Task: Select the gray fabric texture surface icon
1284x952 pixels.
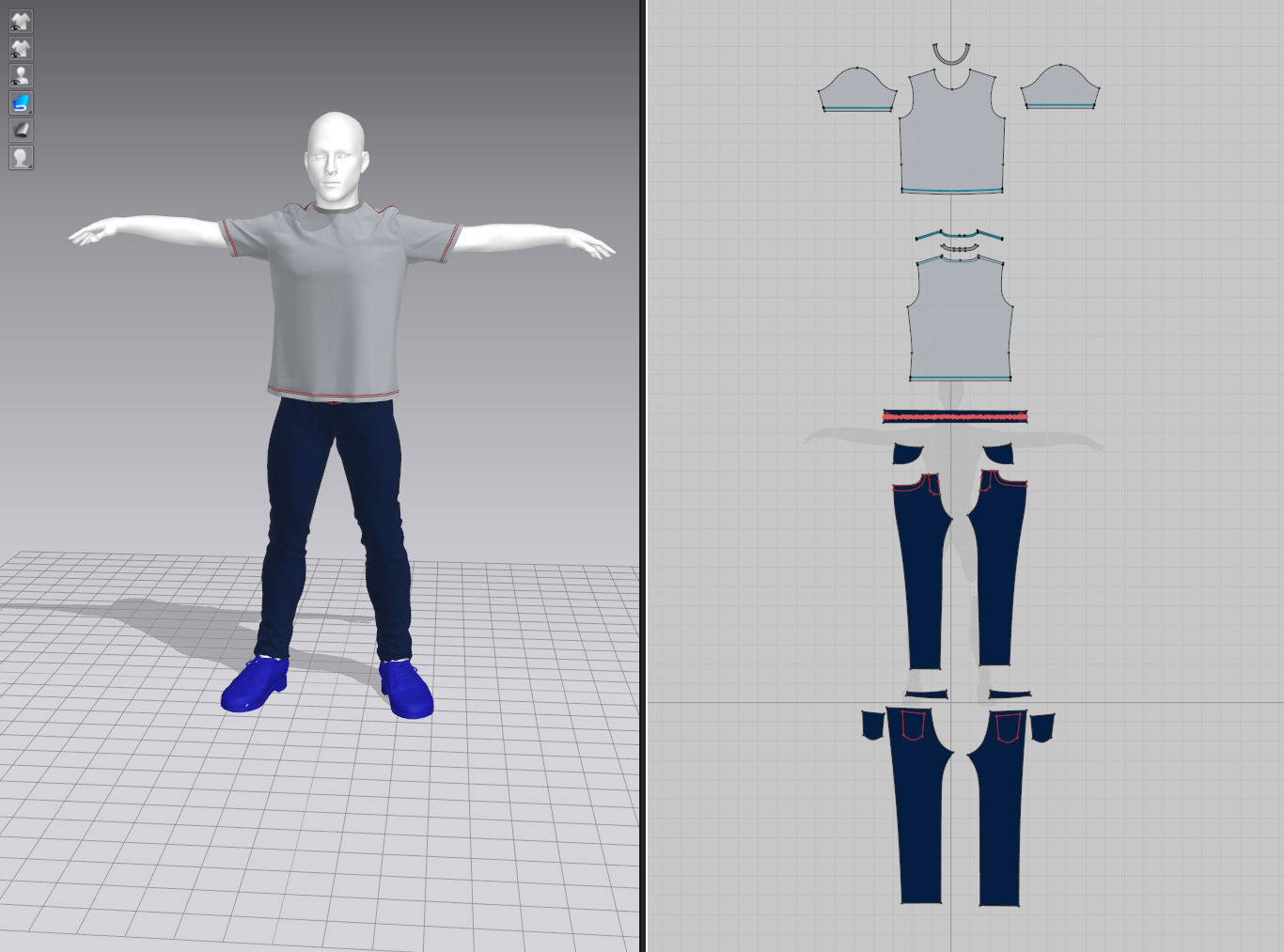Action: (x=21, y=130)
